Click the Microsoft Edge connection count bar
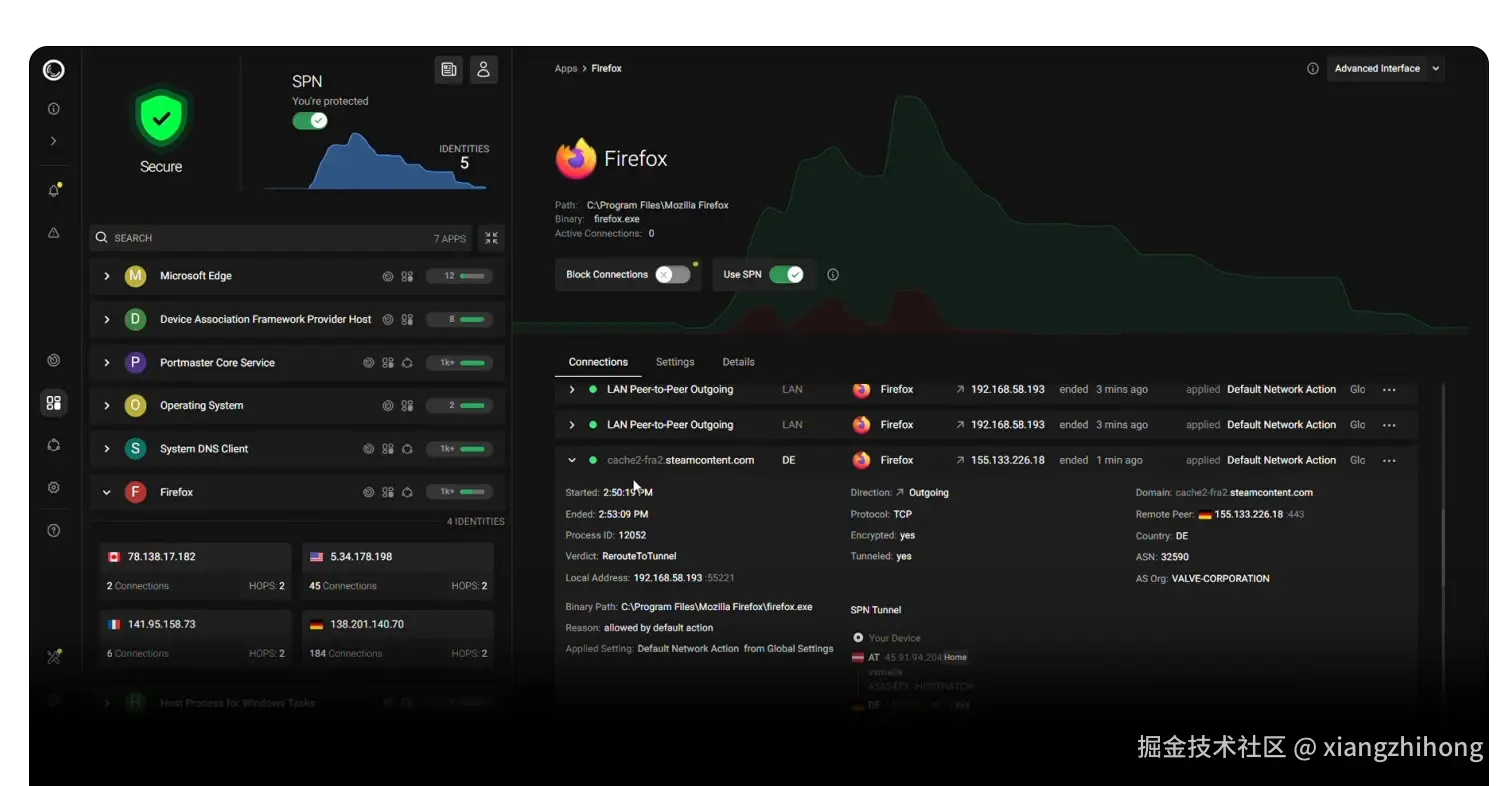Image resolution: width=1506 pixels, height=786 pixels. (x=460, y=276)
